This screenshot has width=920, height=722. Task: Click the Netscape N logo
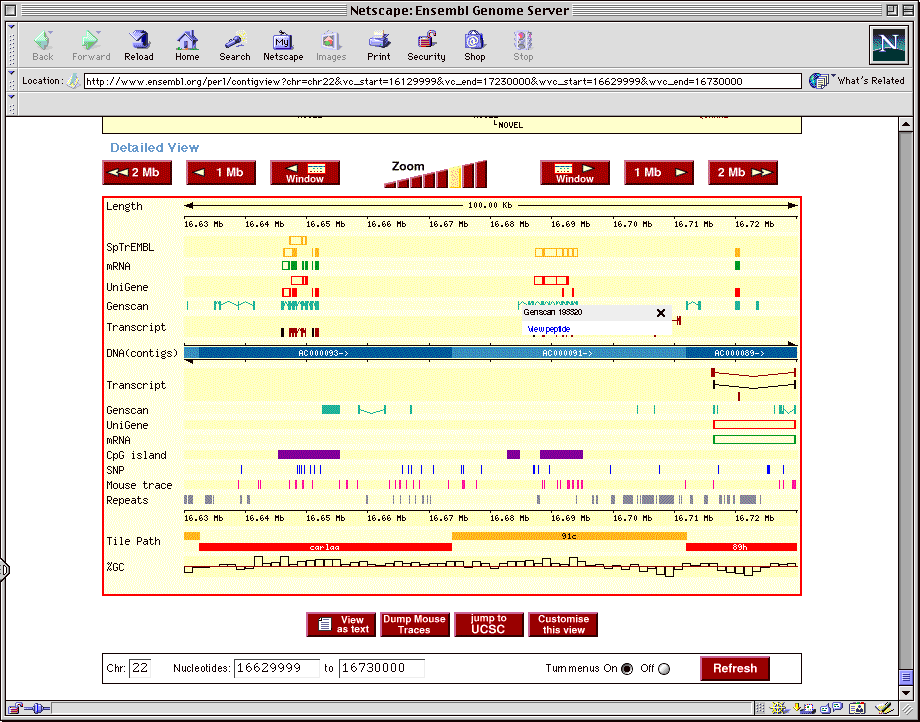(888, 45)
